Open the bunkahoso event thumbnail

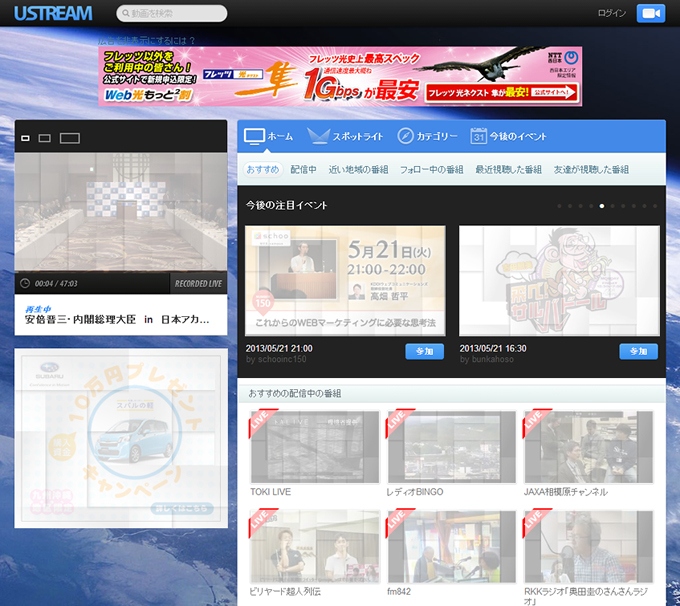coord(559,281)
